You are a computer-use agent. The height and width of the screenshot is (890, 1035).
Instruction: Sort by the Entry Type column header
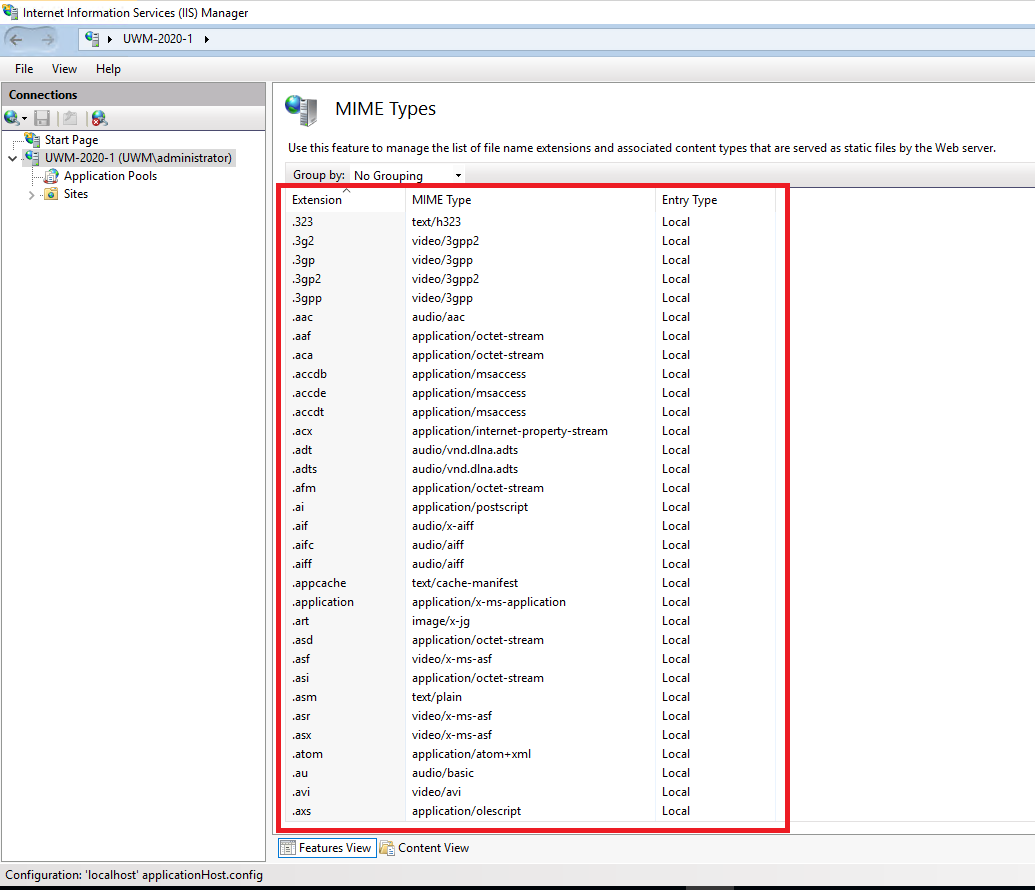pos(689,200)
